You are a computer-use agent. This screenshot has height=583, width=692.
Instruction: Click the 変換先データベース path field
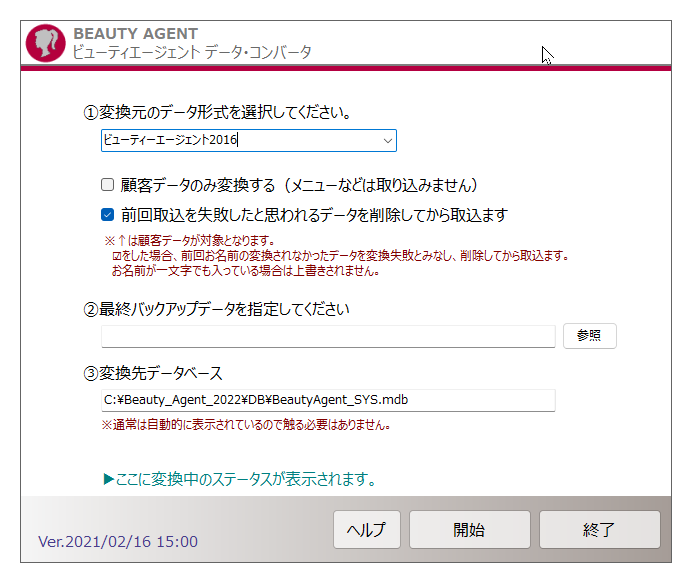point(328,400)
